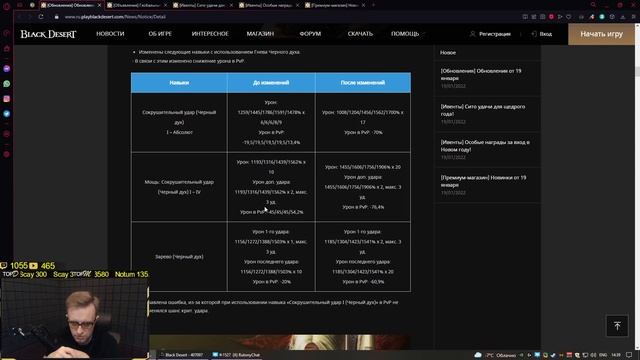Open Twitter in the browser sidebar
The width and height of the screenshot is (640, 360).
(x=7, y=114)
